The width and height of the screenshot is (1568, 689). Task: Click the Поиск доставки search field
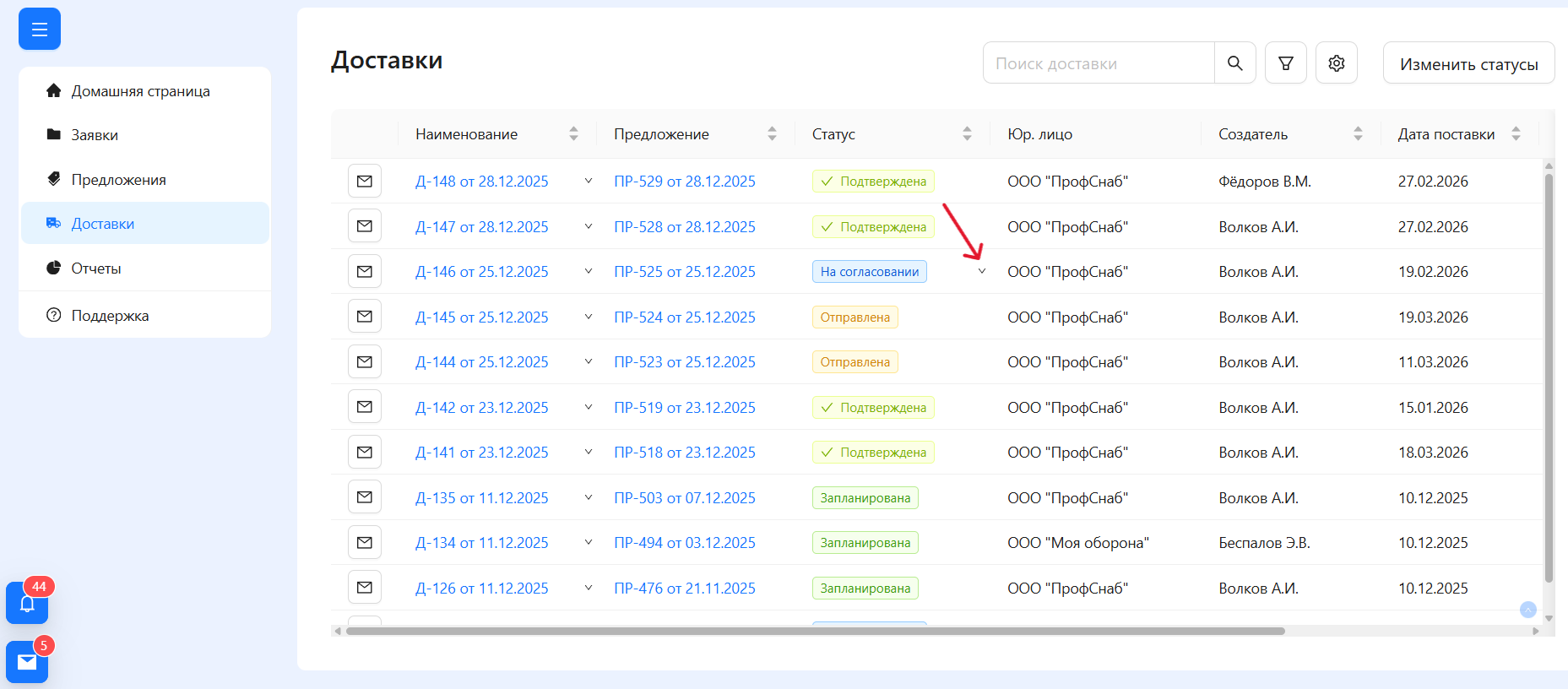coord(1098,63)
